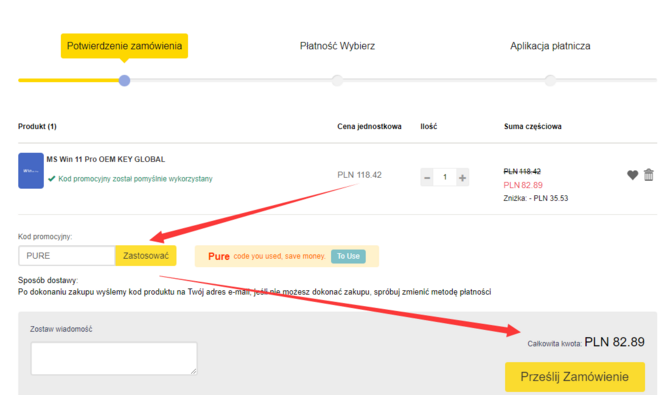This screenshot has height=395, width=670.
Task: Click the strikethrough subtotal PLN 118.42
Action: pos(522,171)
